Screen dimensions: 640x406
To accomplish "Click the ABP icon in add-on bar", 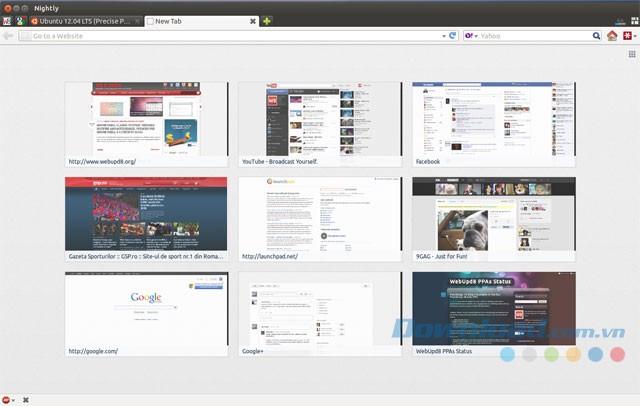I will [x=7, y=399].
